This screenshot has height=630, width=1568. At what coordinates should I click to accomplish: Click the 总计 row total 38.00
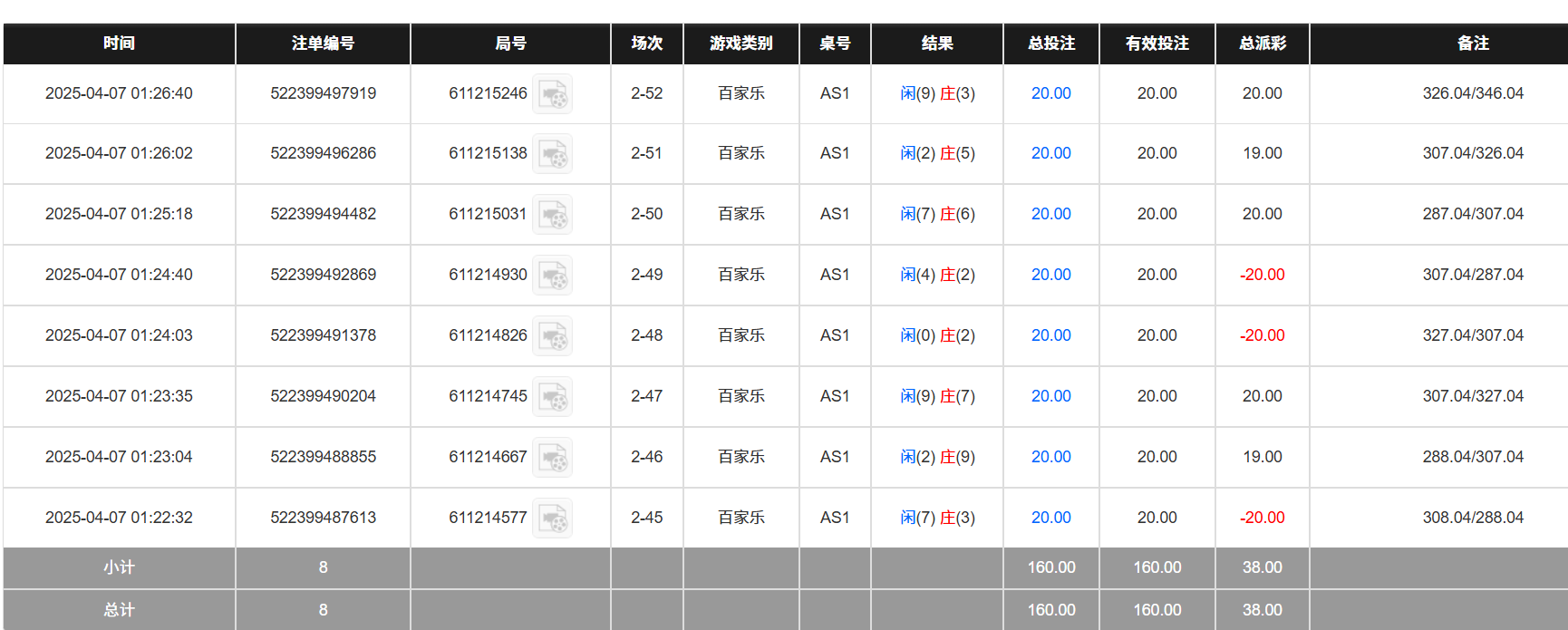(x=1261, y=609)
